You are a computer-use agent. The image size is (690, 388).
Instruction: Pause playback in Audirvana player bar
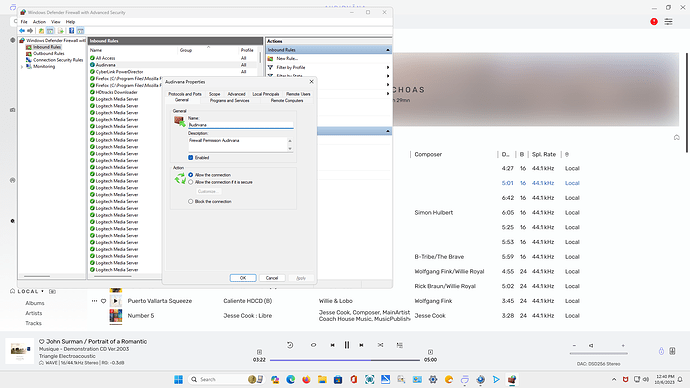[x=347, y=345]
